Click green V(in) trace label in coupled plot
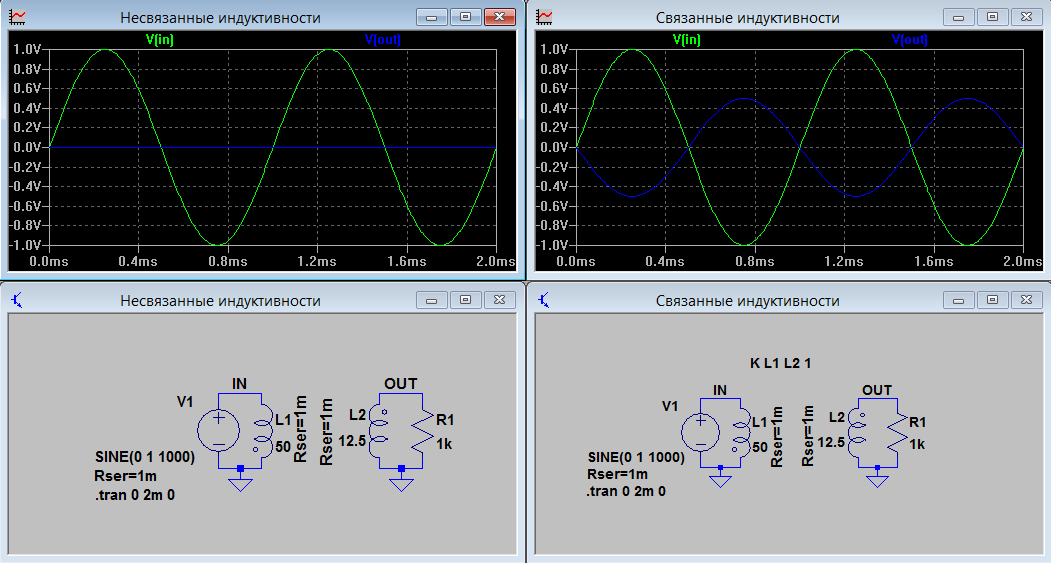1051x563 pixels. pos(686,40)
